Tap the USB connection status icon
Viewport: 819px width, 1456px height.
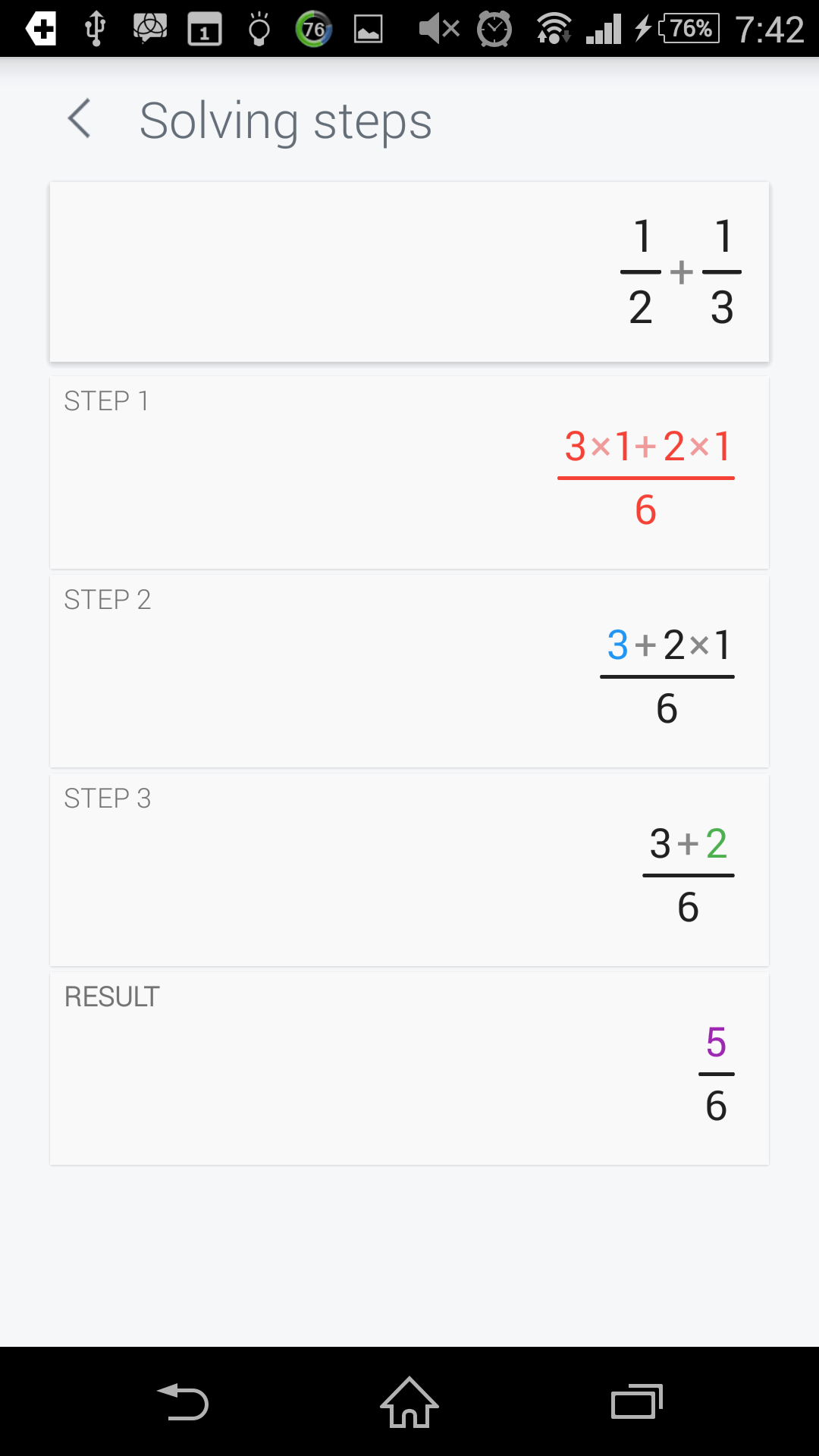pos(96,30)
